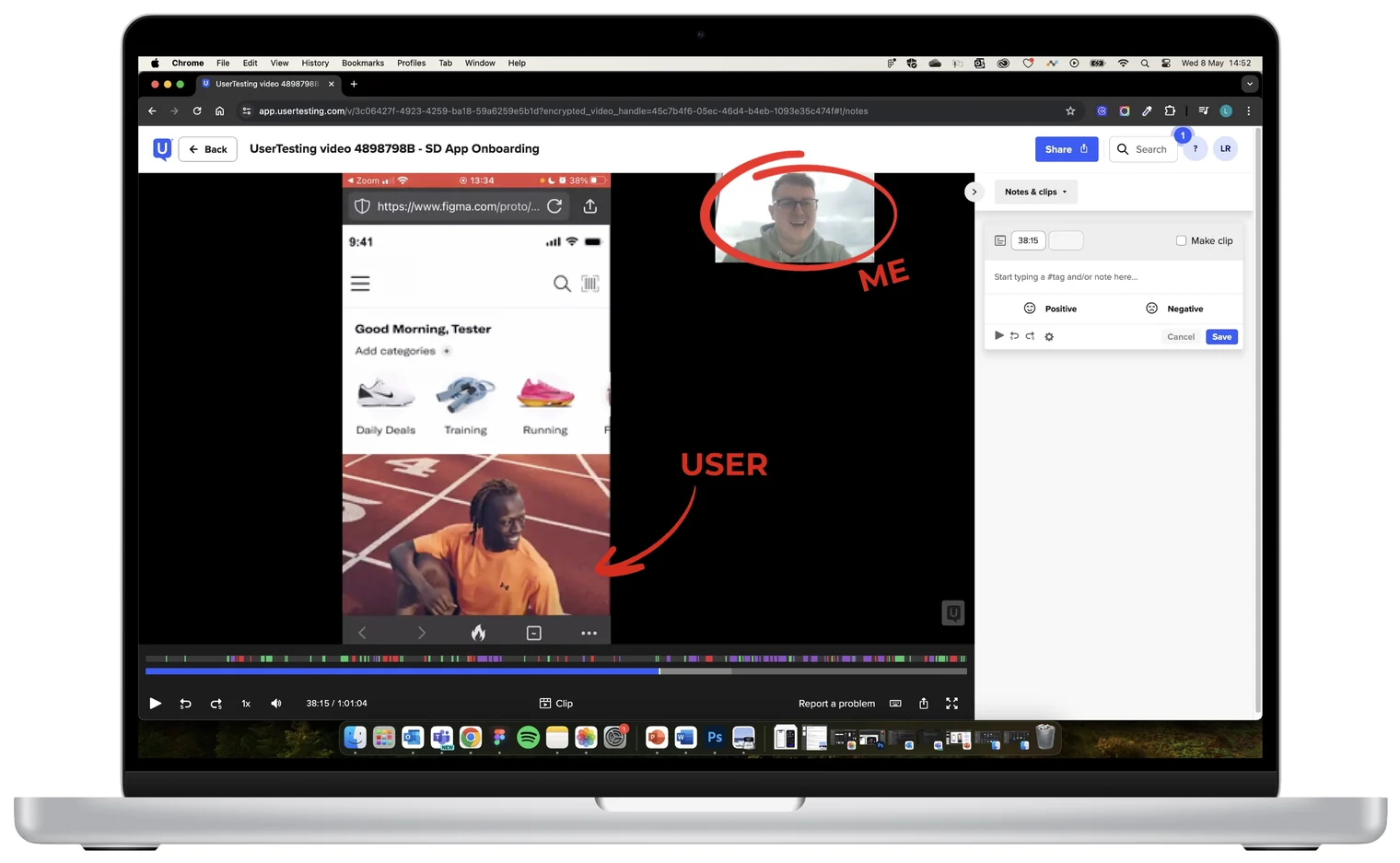
Task: Open the Window menu in the menu bar
Action: click(480, 64)
